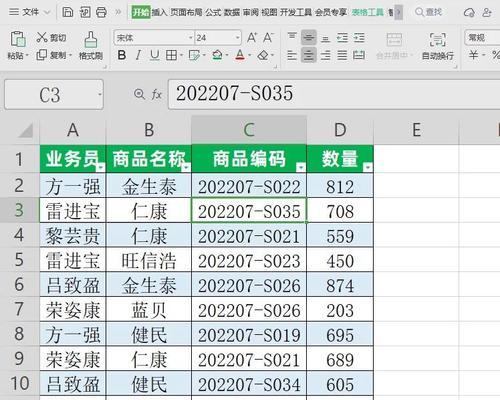Click the export to PDF icon beside Save
500x400 pixels.
pos(85,12)
